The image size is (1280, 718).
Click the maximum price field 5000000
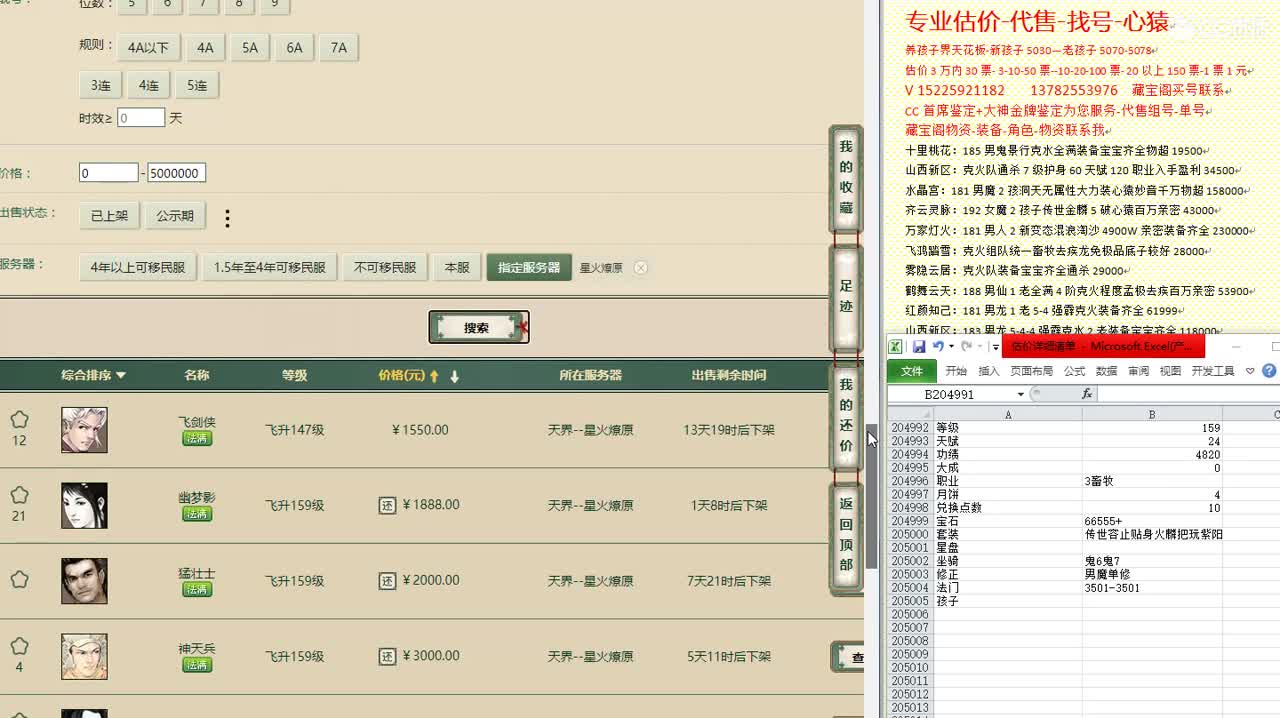coord(176,173)
